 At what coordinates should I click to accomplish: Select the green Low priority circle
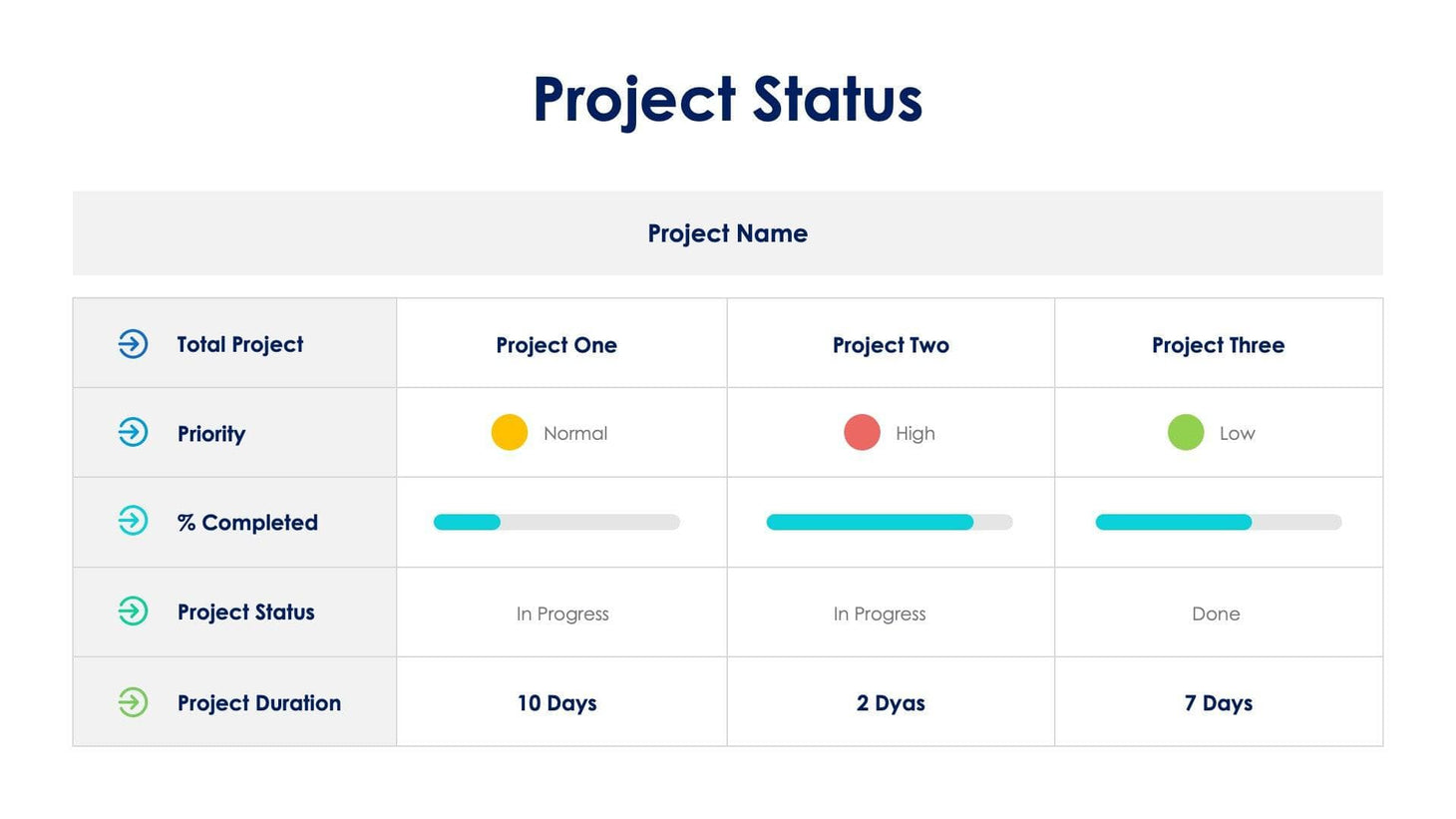click(1186, 433)
